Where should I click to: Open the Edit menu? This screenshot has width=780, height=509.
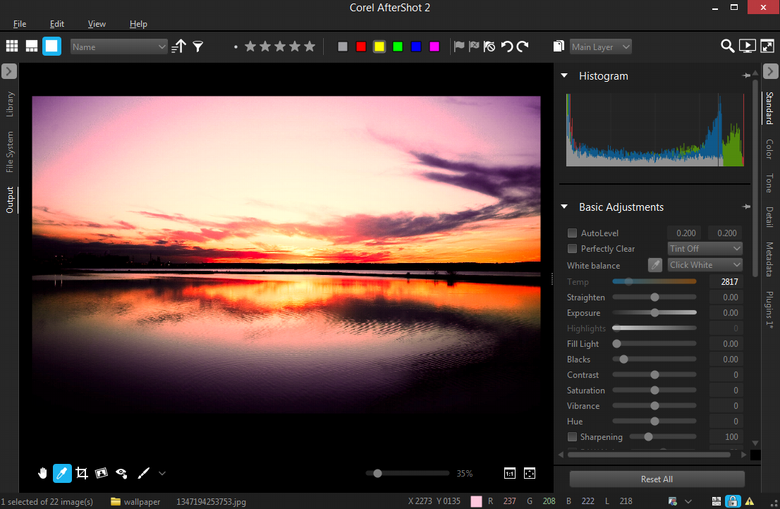coord(57,23)
